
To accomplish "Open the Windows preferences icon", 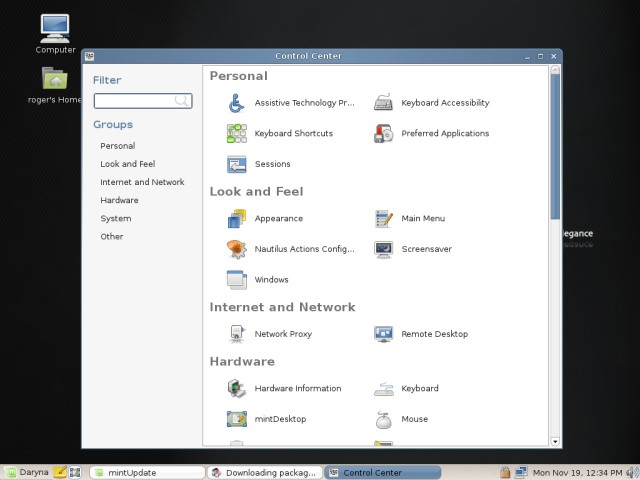I will [x=236, y=280].
